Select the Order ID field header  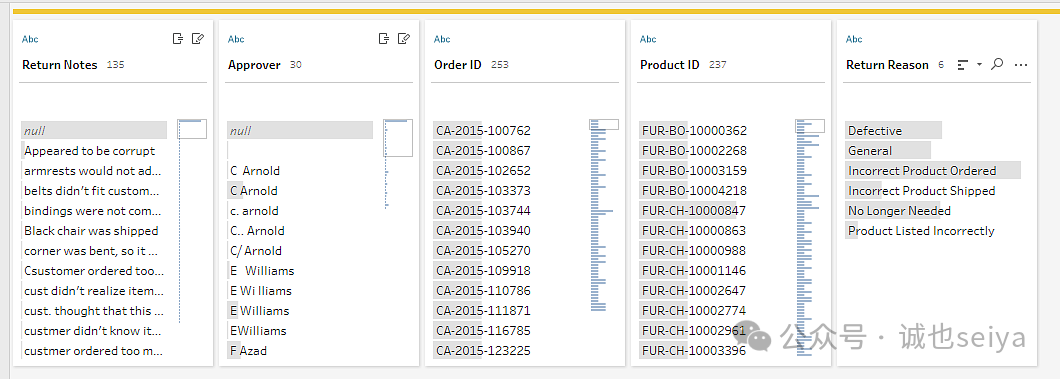[x=458, y=65]
